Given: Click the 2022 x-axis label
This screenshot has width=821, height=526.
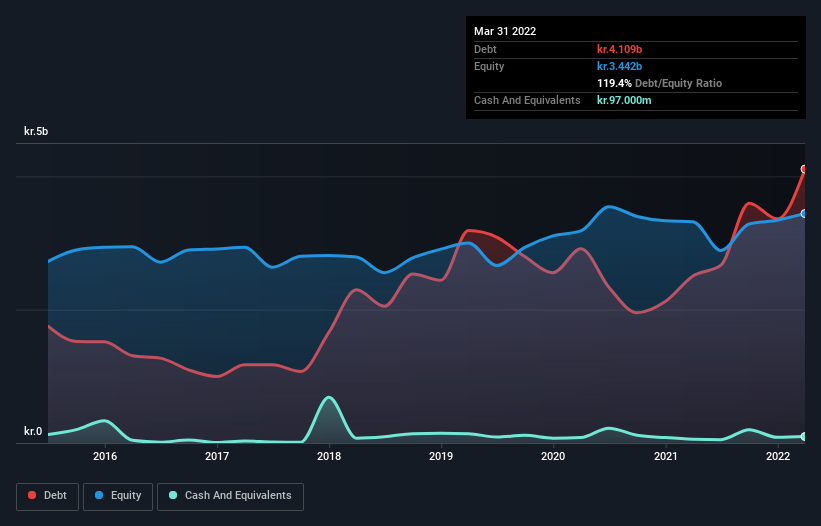Looking at the screenshot, I should pyautogui.click(x=778, y=456).
